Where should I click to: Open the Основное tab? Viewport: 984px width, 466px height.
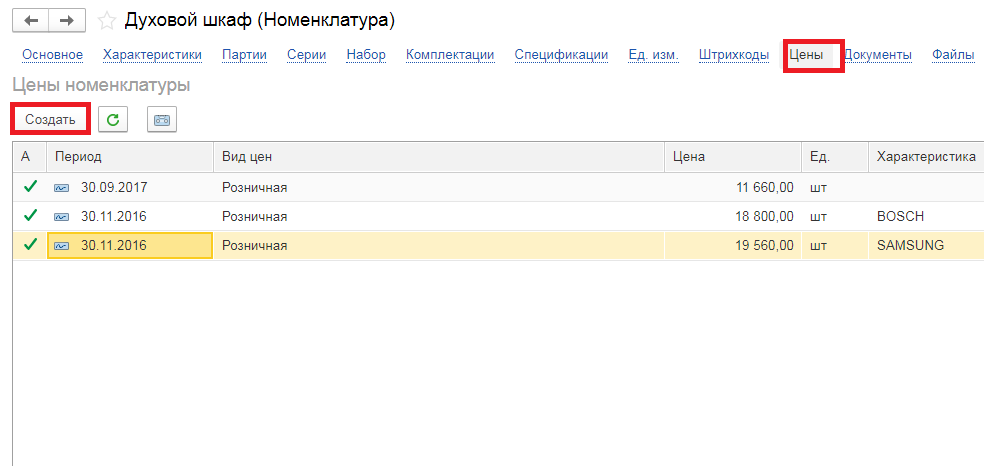click(53, 55)
